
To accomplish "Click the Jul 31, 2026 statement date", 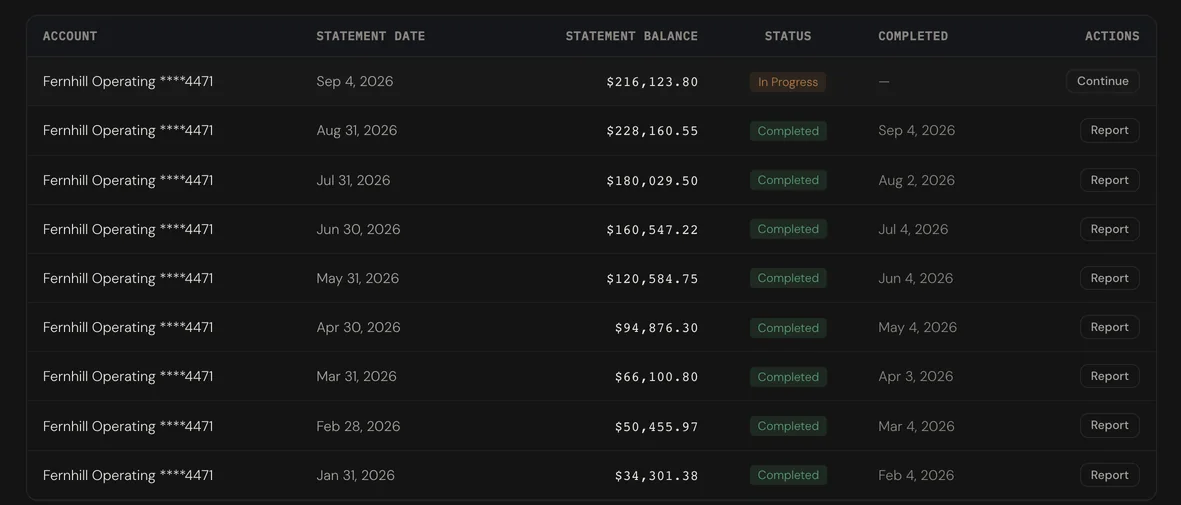I will click(353, 180).
